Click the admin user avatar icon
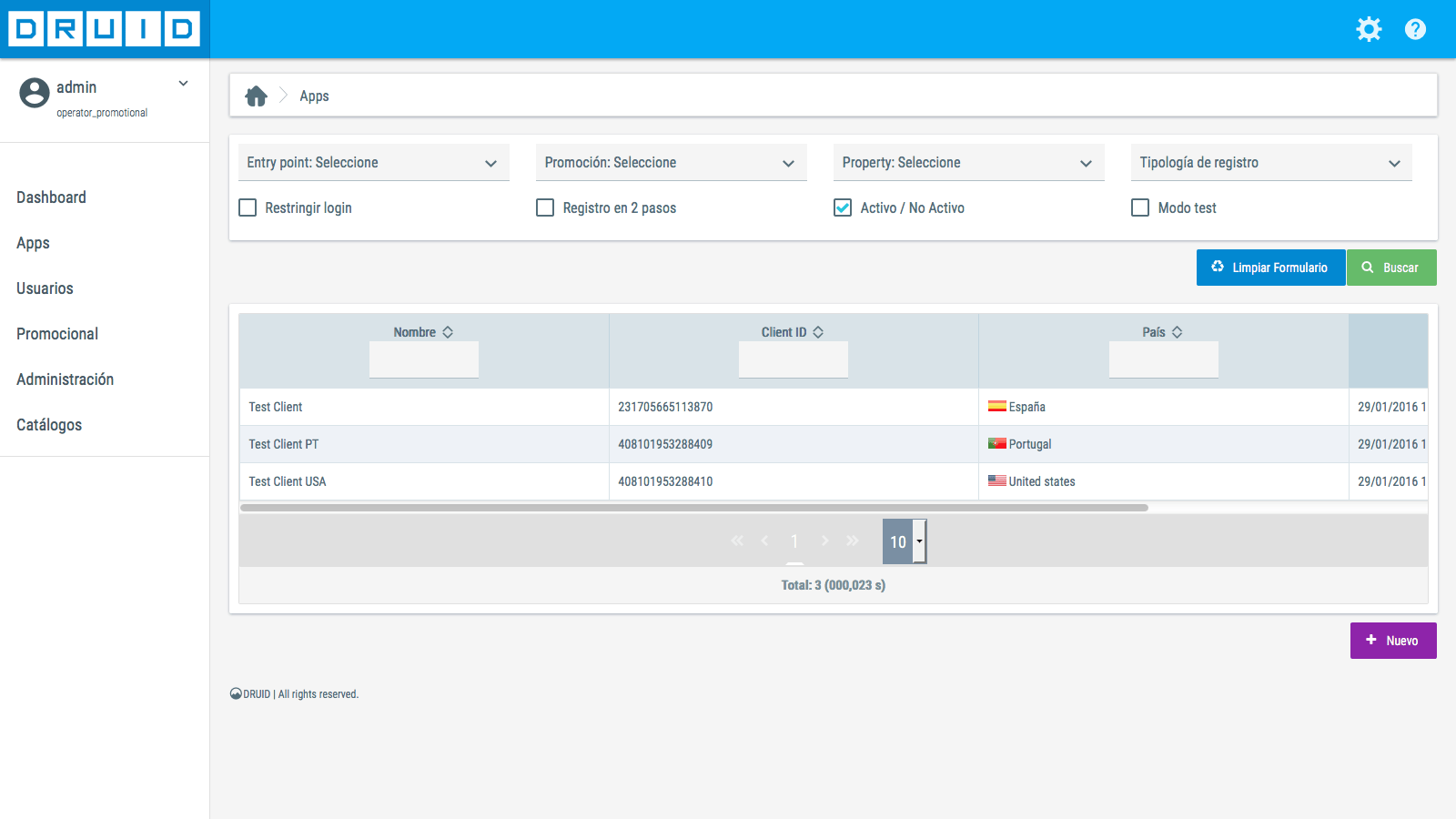The width and height of the screenshot is (1456, 819). click(x=35, y=93)
